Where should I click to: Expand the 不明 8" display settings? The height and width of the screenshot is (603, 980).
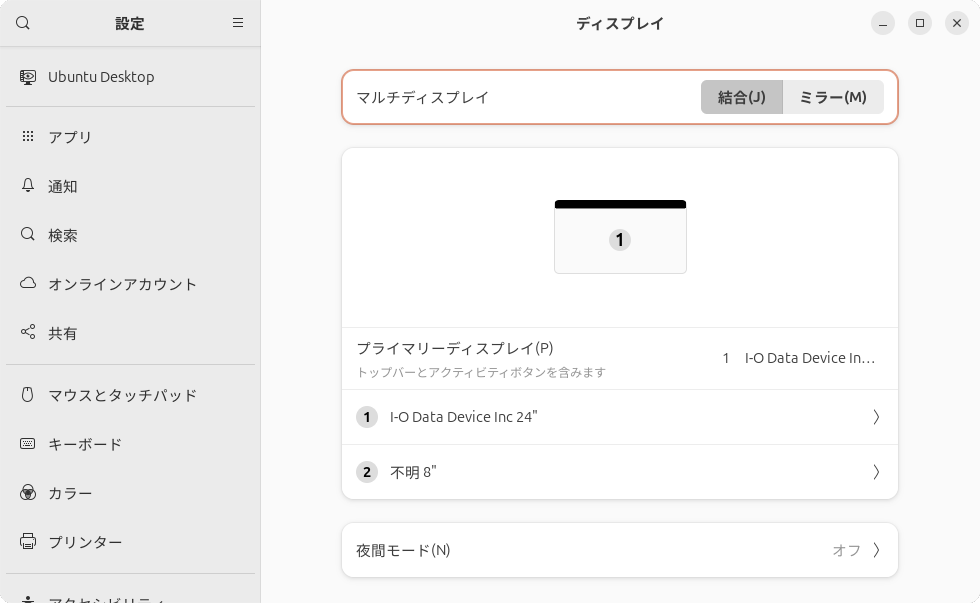(x=620, y=471)
